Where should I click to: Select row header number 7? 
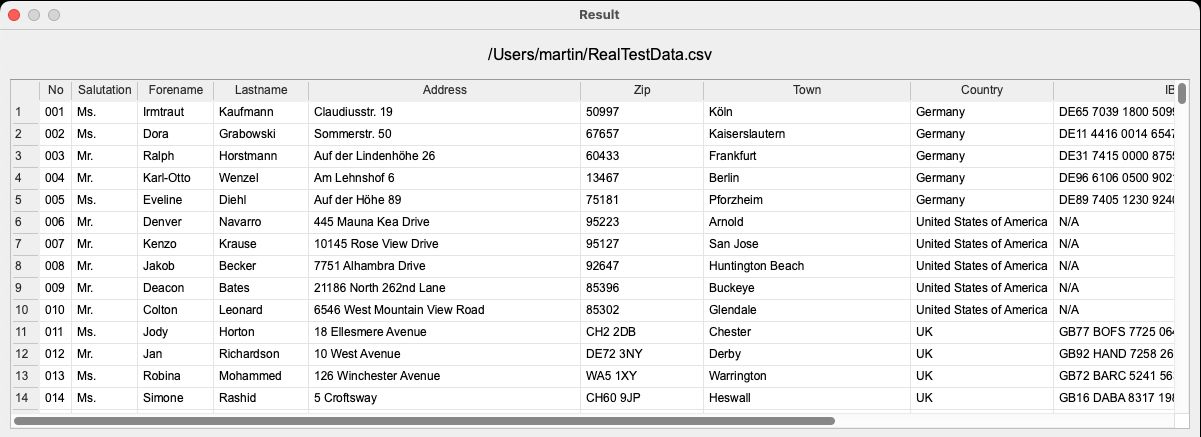(25, 244)
